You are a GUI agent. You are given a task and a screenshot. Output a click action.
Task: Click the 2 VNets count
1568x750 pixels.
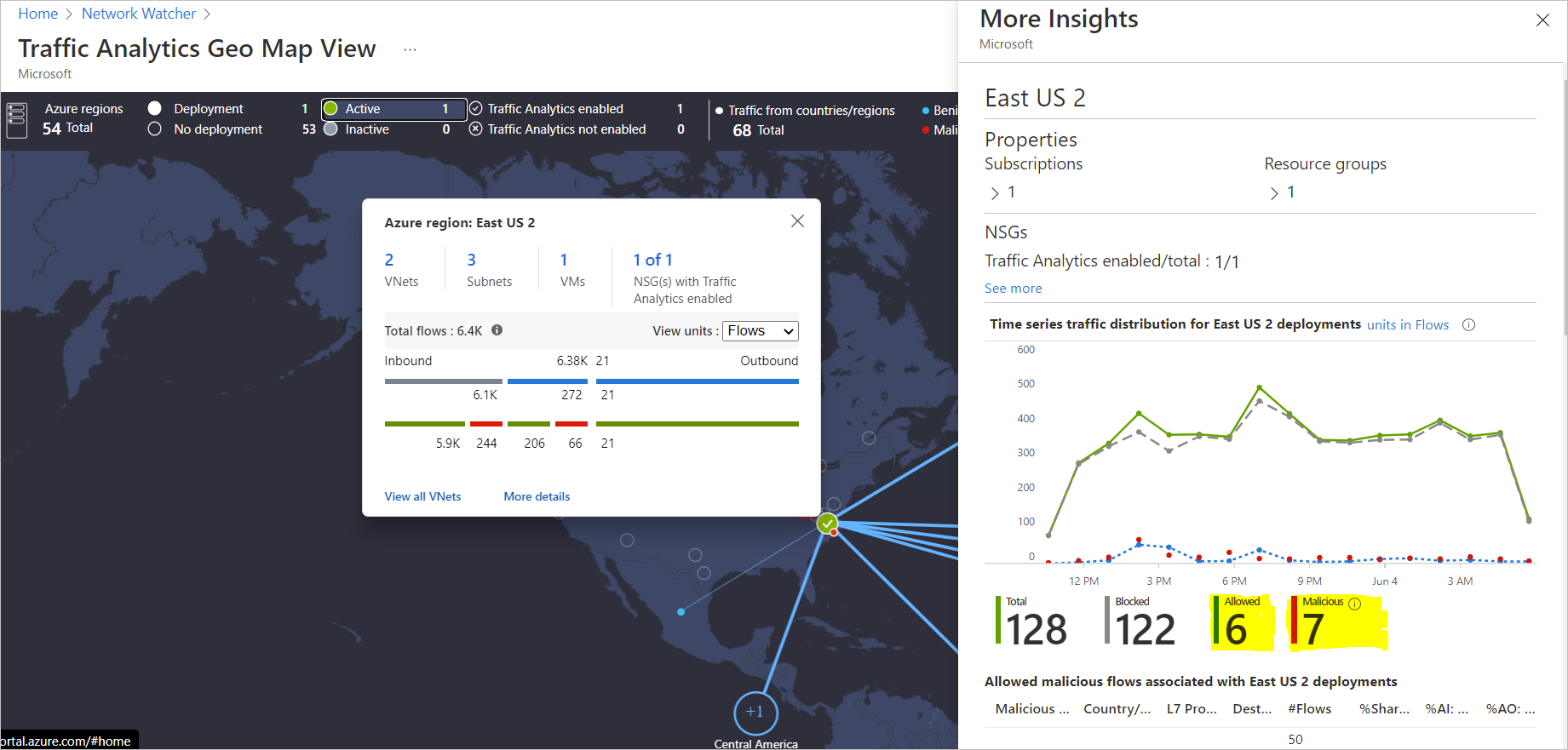389,260
